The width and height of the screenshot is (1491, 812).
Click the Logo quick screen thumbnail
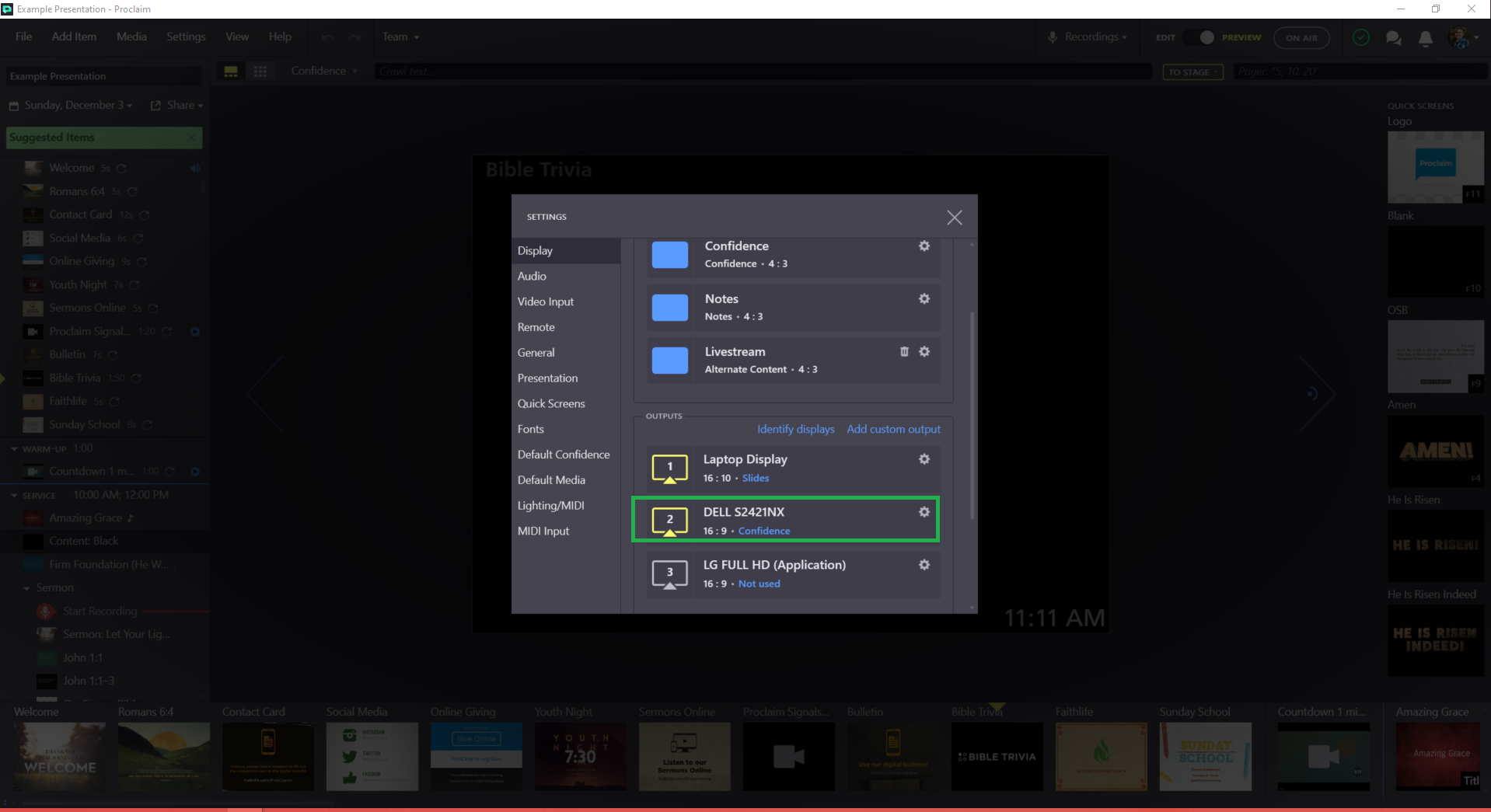pos(1435,167)
